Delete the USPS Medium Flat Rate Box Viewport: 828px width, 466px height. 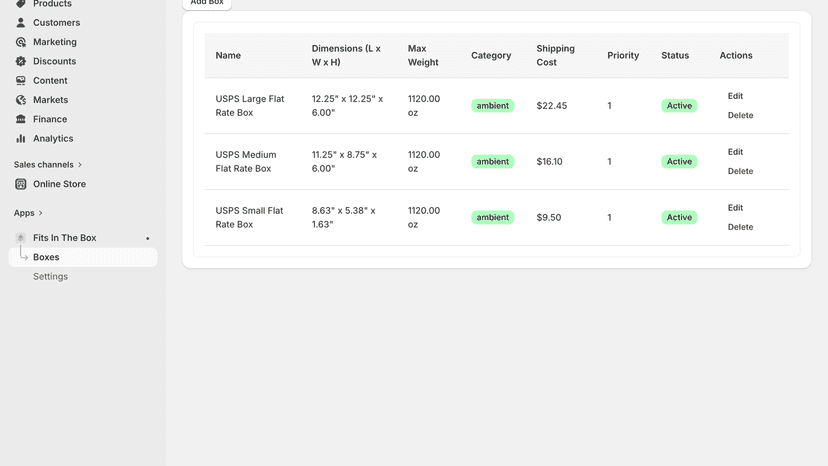pyautogui.click(x=740, y=171)
